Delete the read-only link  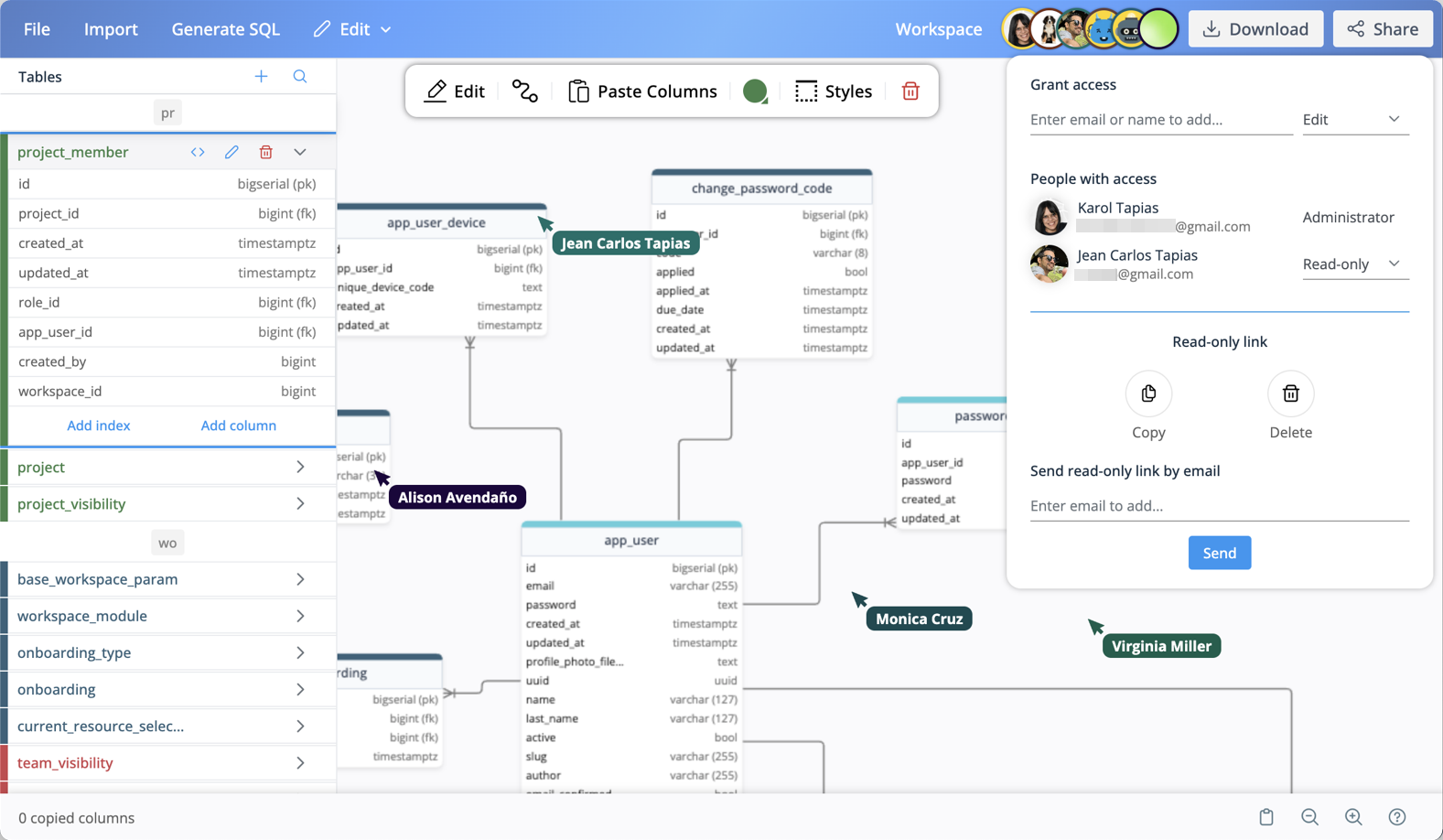(1290, 394)
